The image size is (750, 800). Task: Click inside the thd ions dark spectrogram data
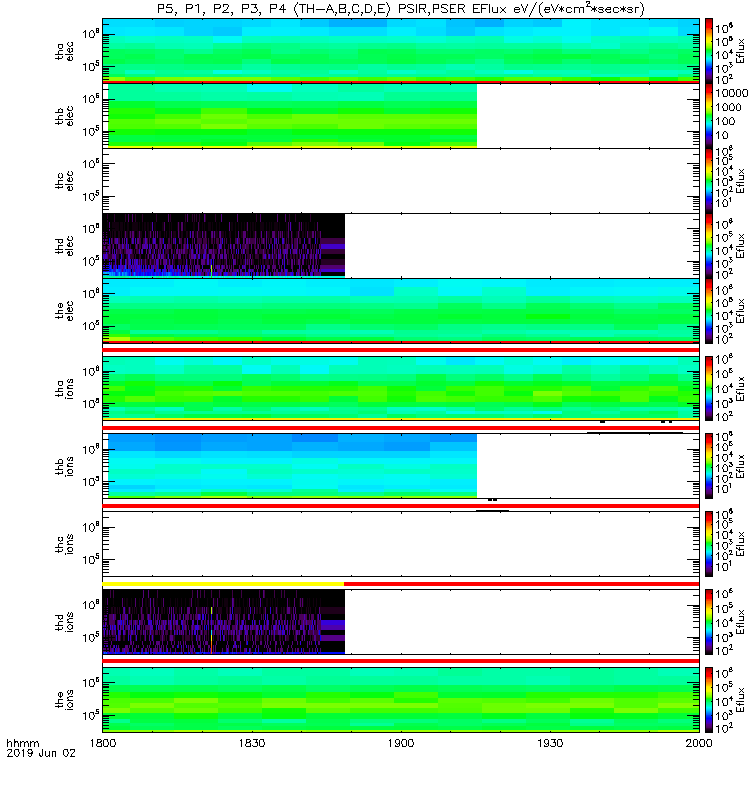(x=223, y=622)
